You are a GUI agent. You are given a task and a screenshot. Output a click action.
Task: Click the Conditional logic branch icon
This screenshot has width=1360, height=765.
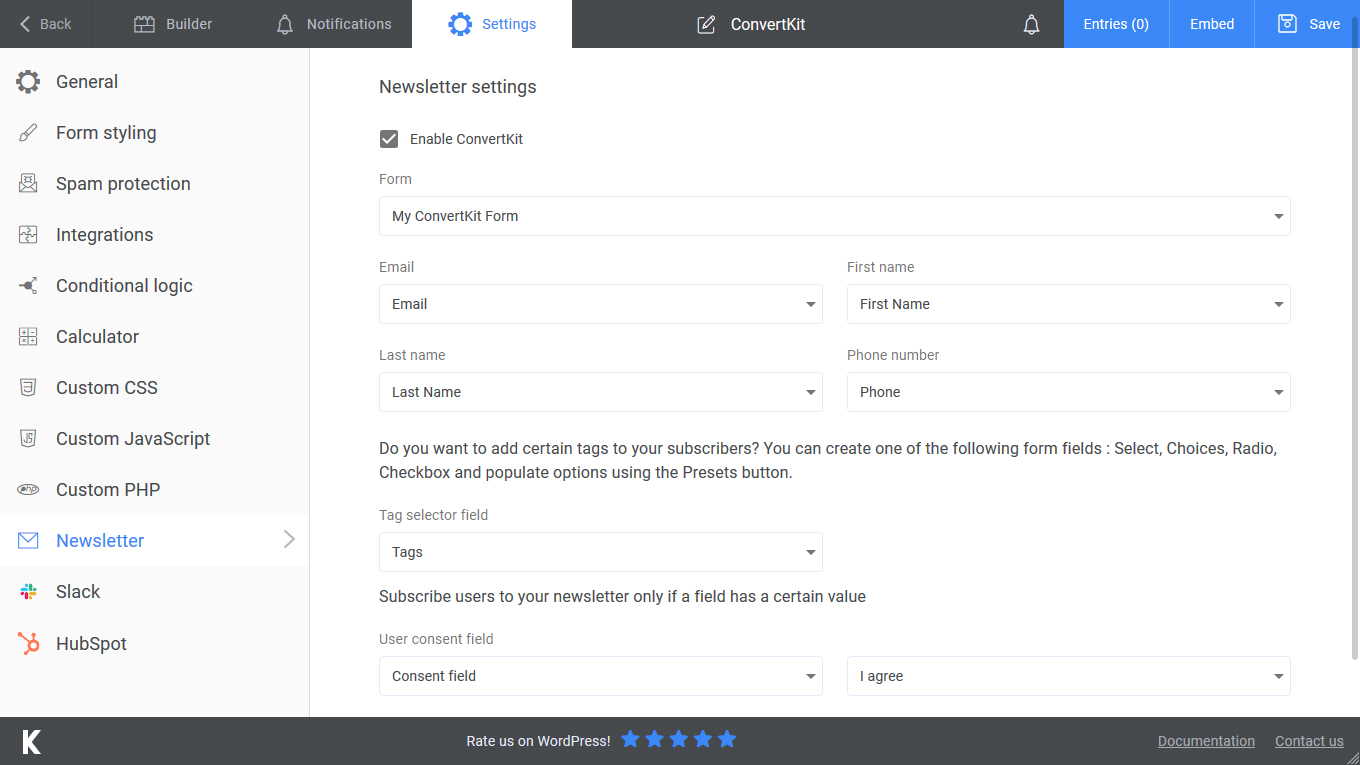(x=28, y=286)
